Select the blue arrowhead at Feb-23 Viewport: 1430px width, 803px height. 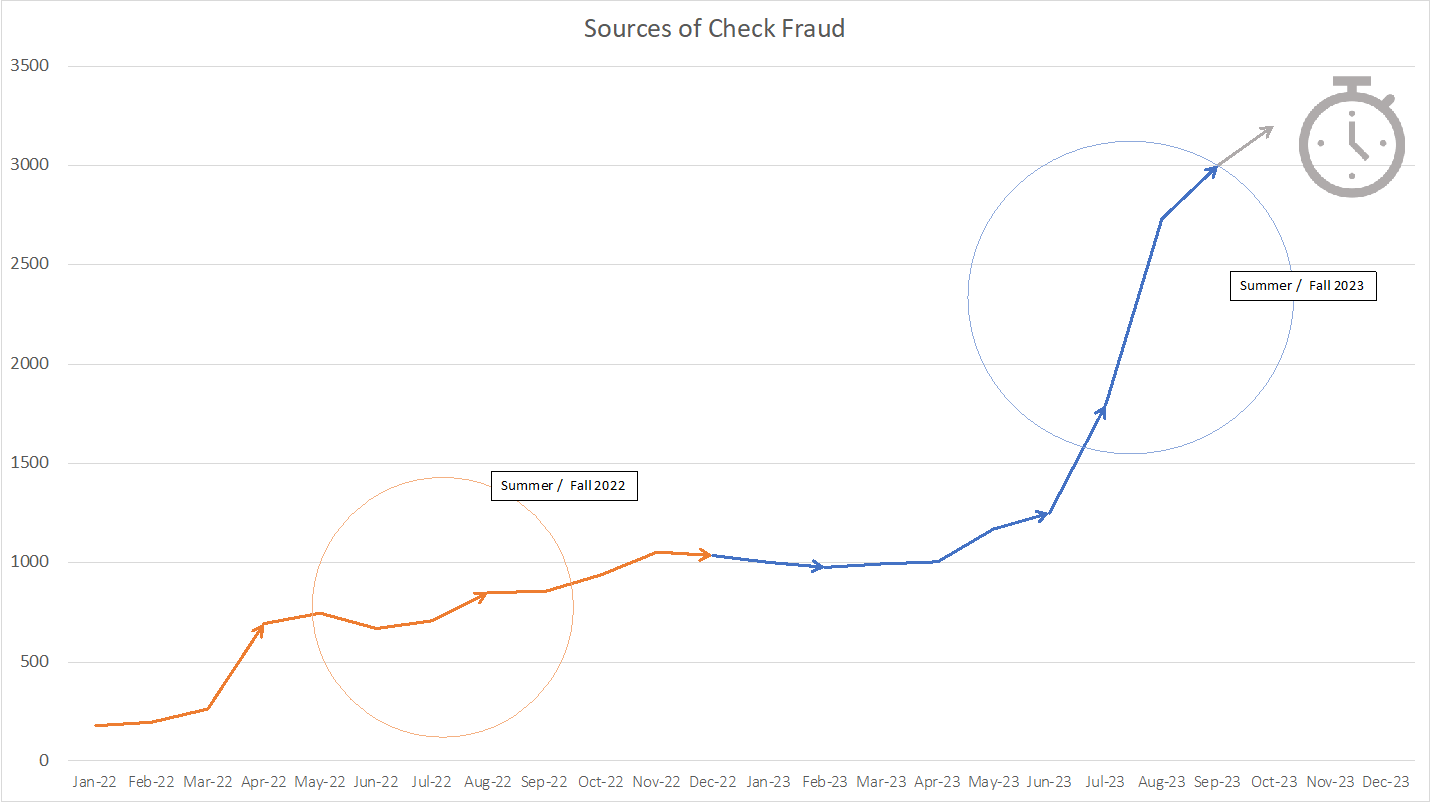click(818, 567)
